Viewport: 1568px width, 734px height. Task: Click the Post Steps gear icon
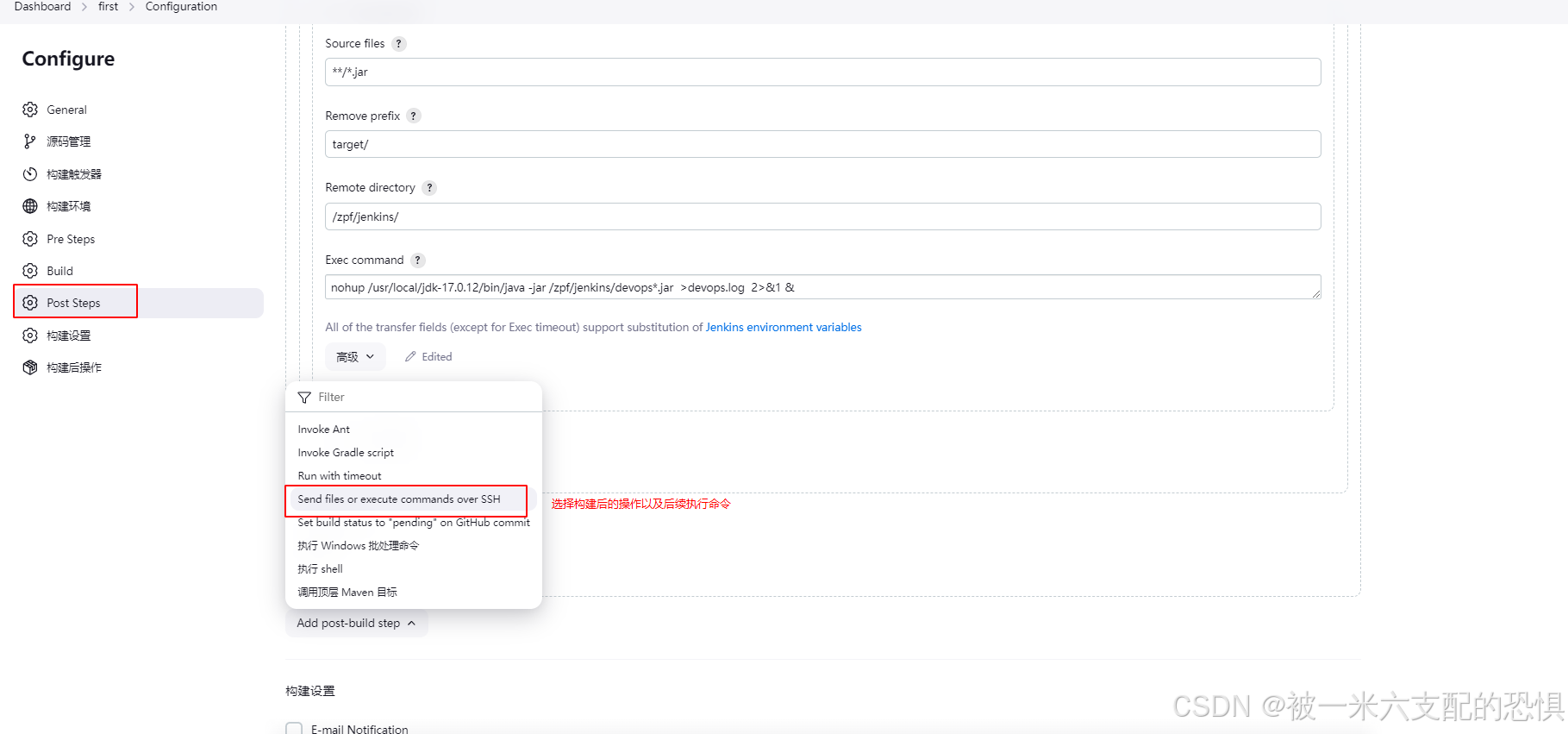point(30,303)
